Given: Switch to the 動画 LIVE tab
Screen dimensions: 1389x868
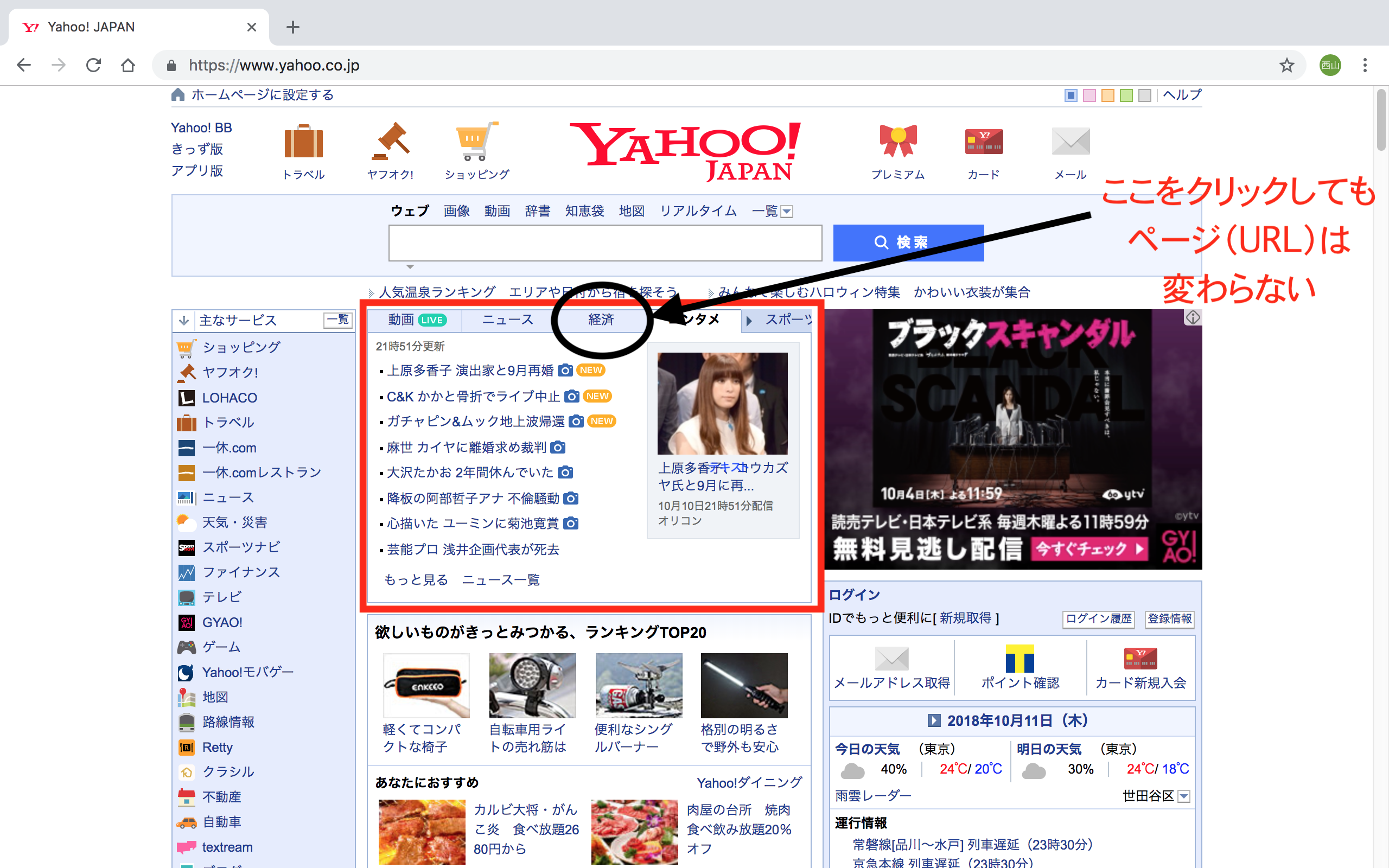Looking at the screenshot, I should (x=416, y=320).
